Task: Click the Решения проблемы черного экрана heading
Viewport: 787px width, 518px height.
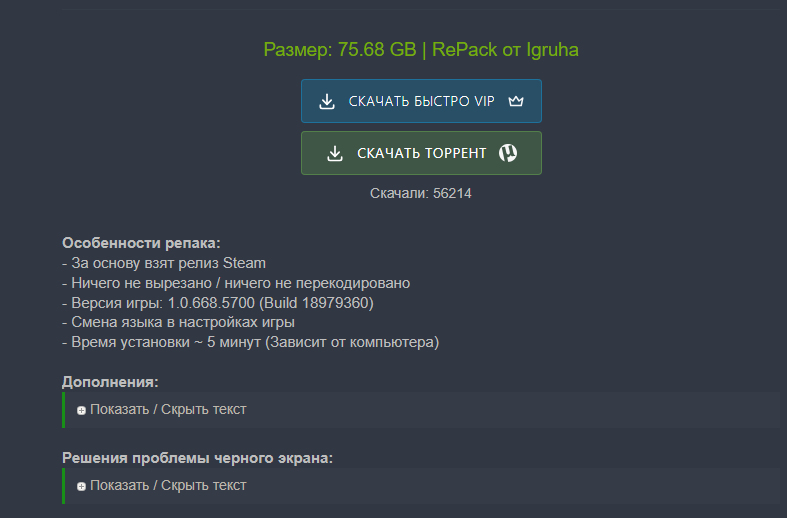Action: click(197, 458)
